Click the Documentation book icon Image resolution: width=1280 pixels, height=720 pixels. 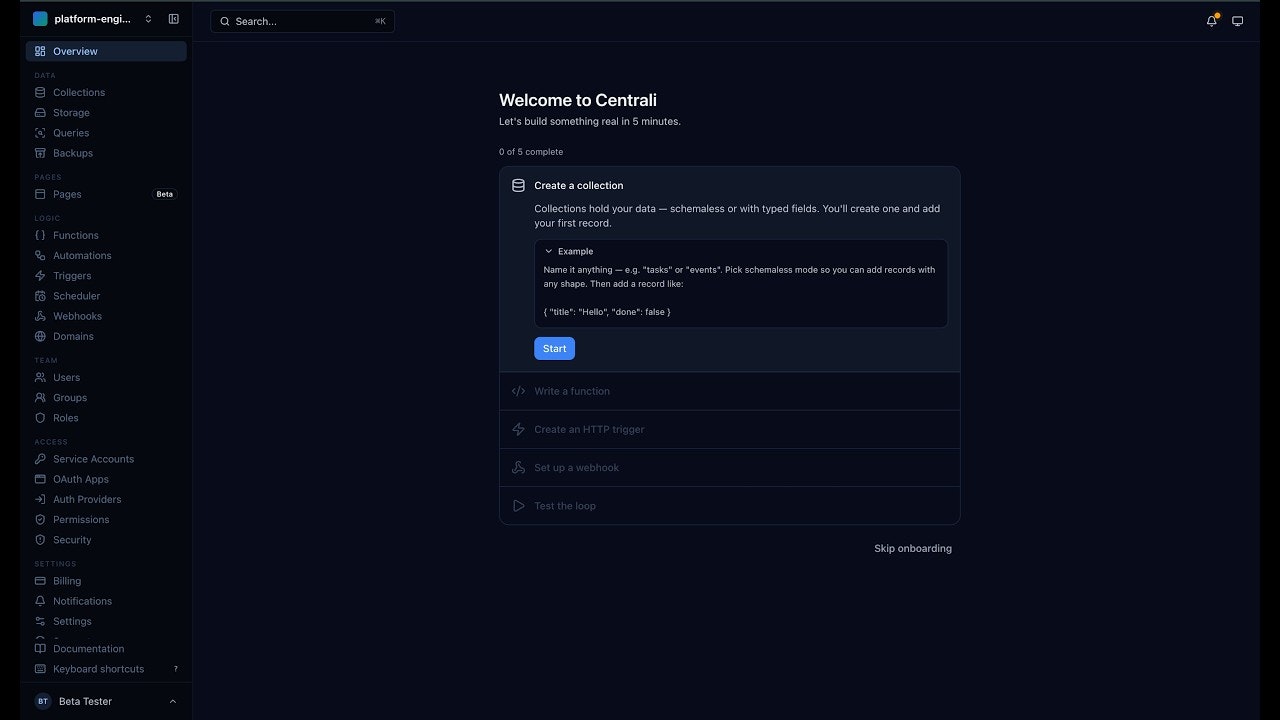click(x=40, y=649)
